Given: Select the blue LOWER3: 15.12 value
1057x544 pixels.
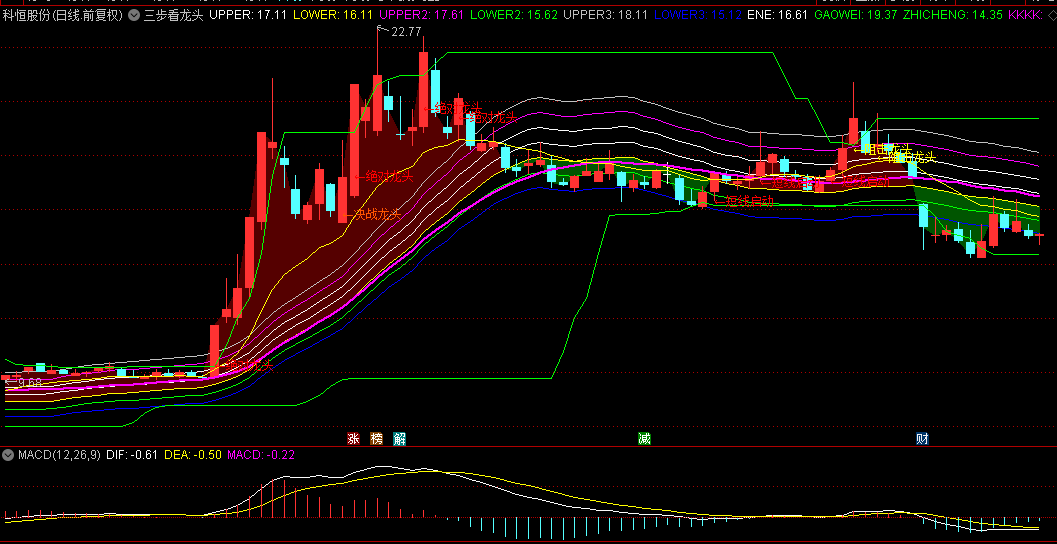Looking at the screenshot, I should [x=698, y=15].
